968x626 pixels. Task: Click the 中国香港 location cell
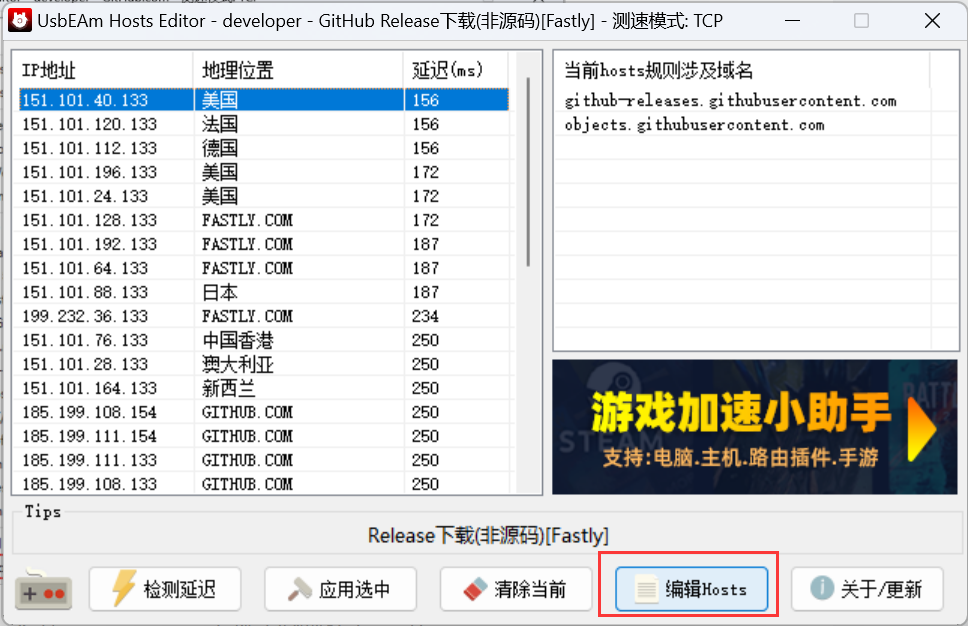coord(238,340)
